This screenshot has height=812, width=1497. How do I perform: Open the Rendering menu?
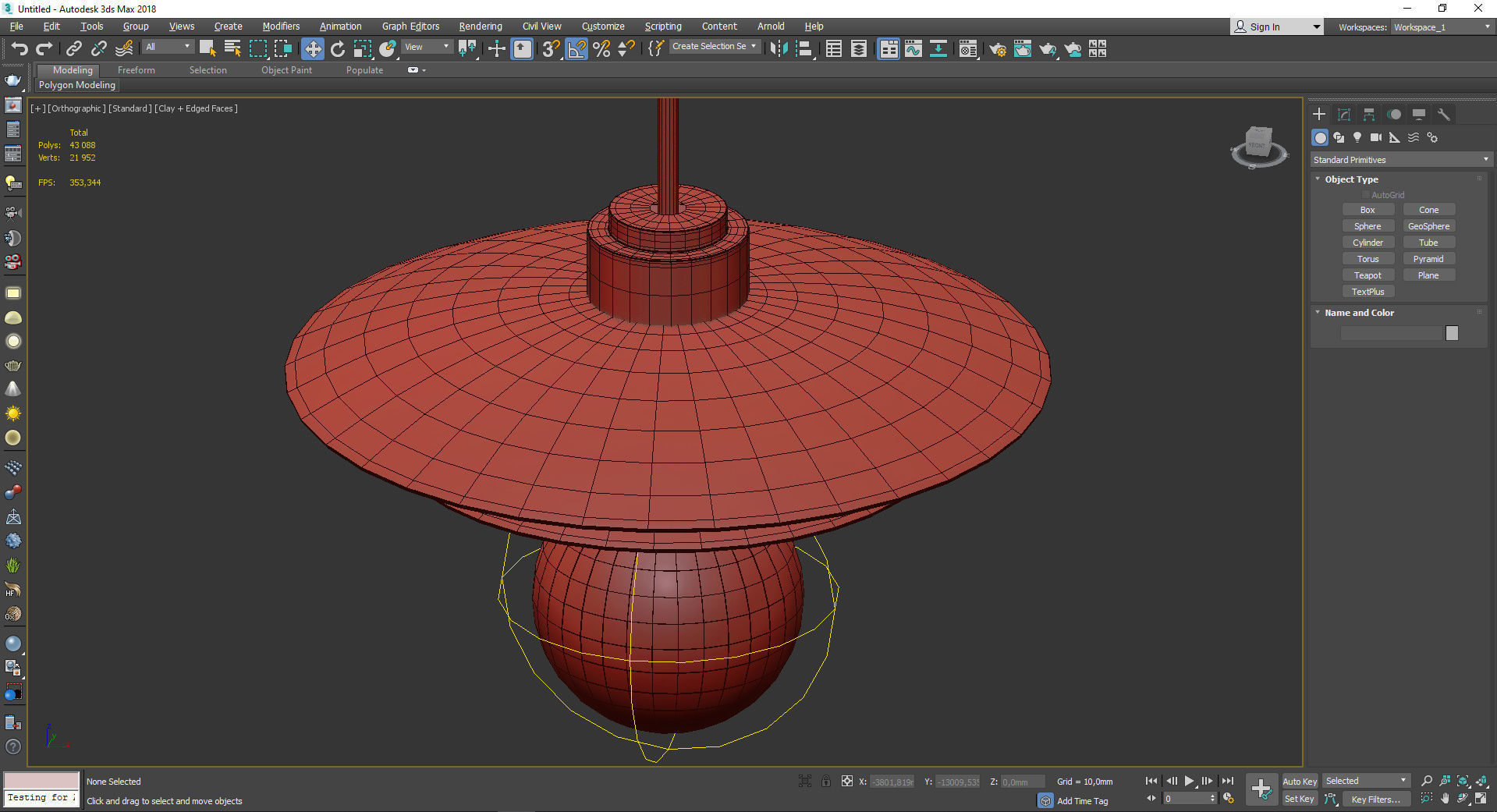[x=480, y=27]
